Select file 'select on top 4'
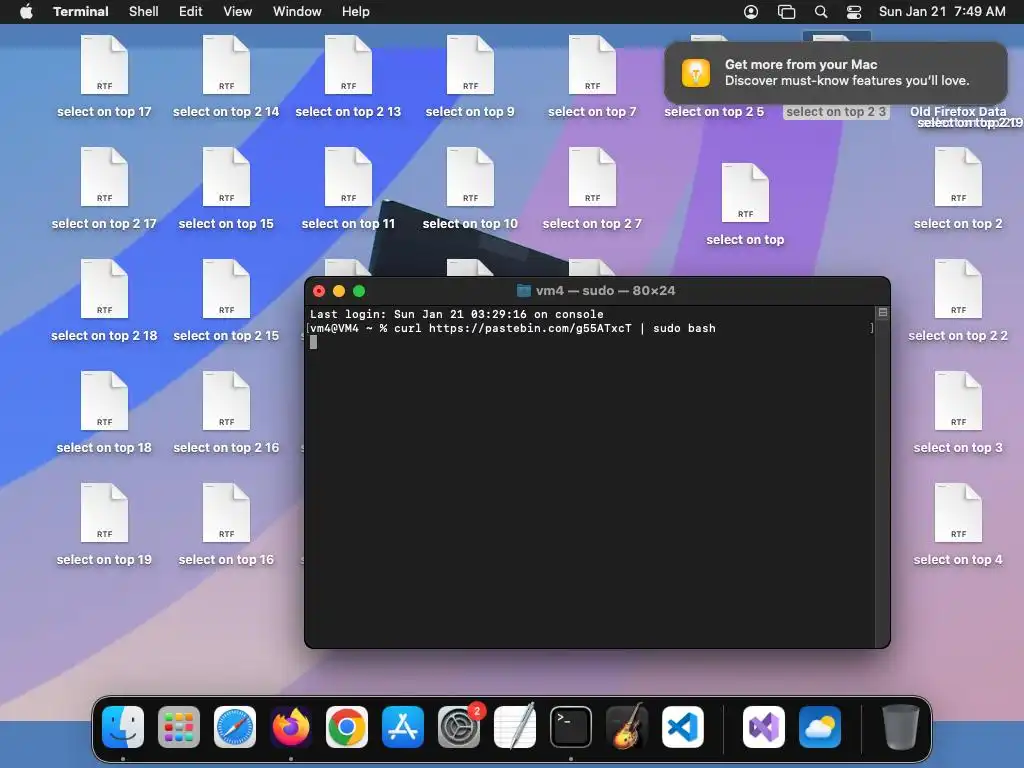The height and width of the screenshot is (768, 1024). [958, 524]
